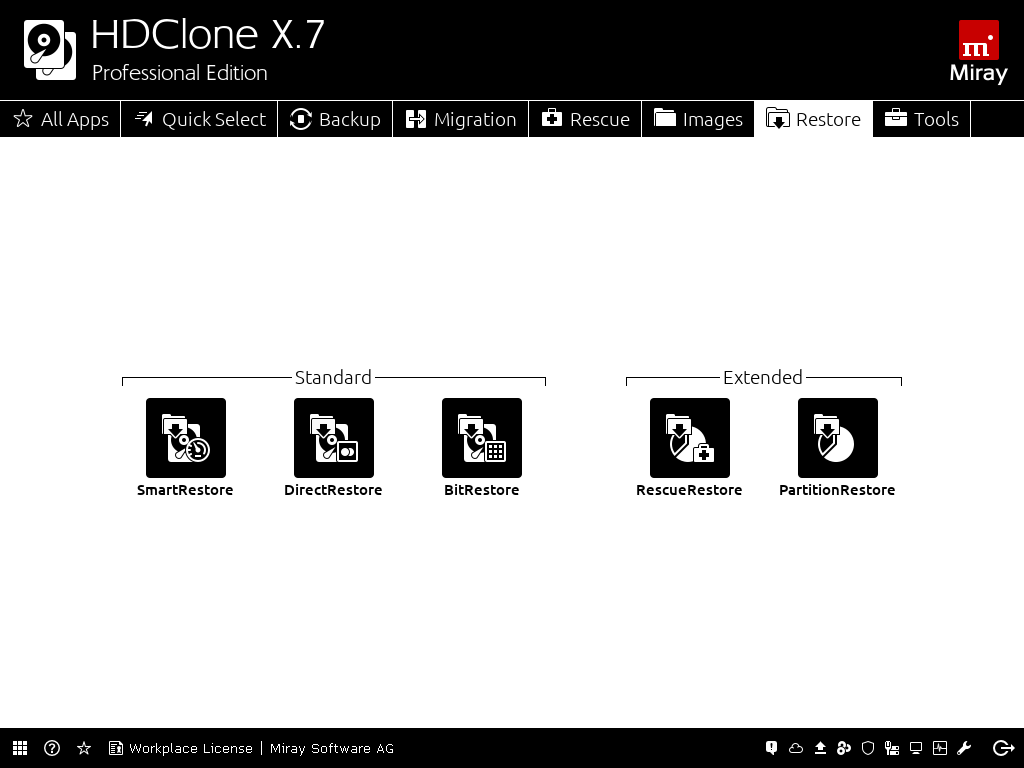
Task: Start RescueRestore from the Extended group
Action: [x=689, y=438]
